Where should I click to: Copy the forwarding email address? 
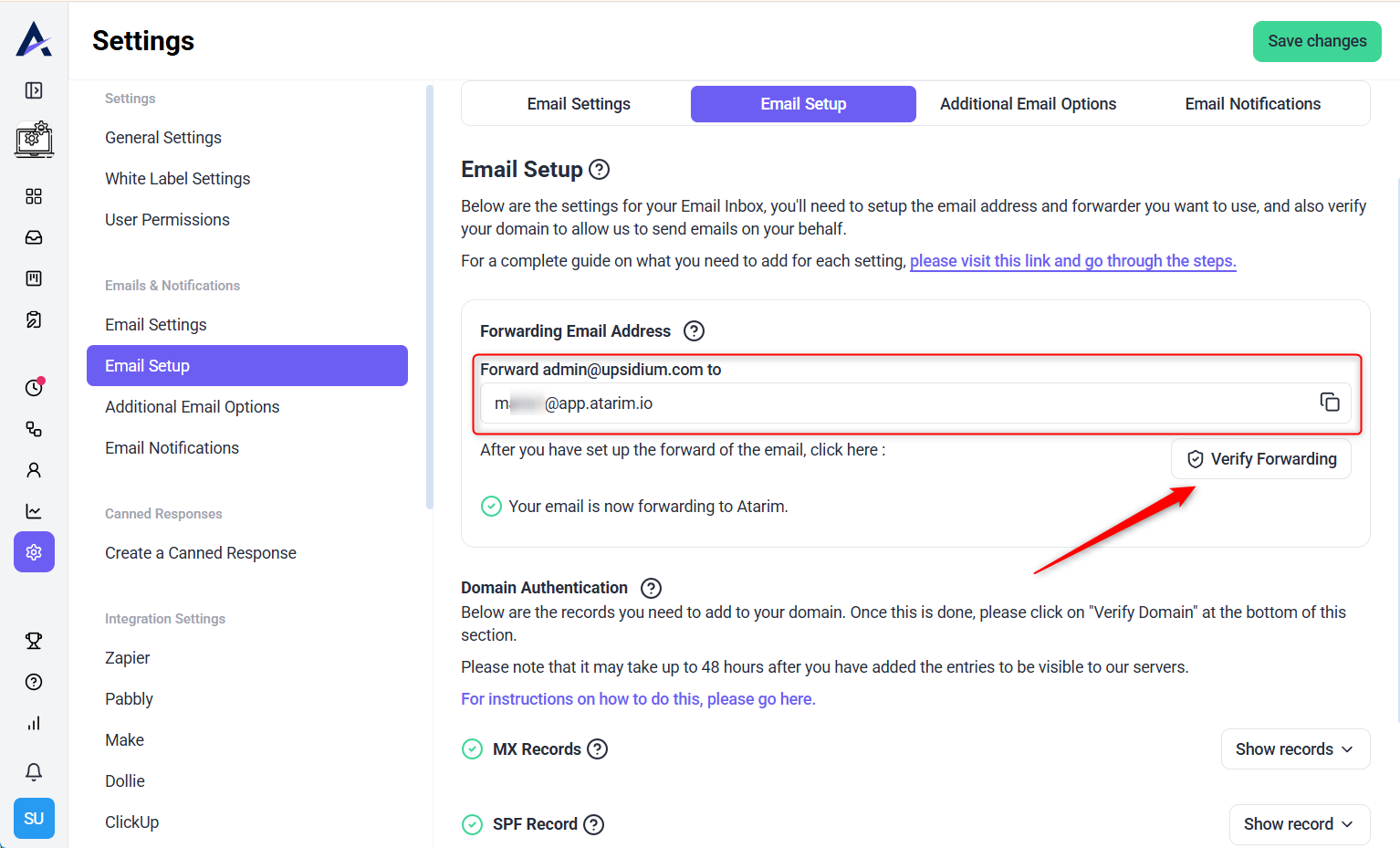1330,403
